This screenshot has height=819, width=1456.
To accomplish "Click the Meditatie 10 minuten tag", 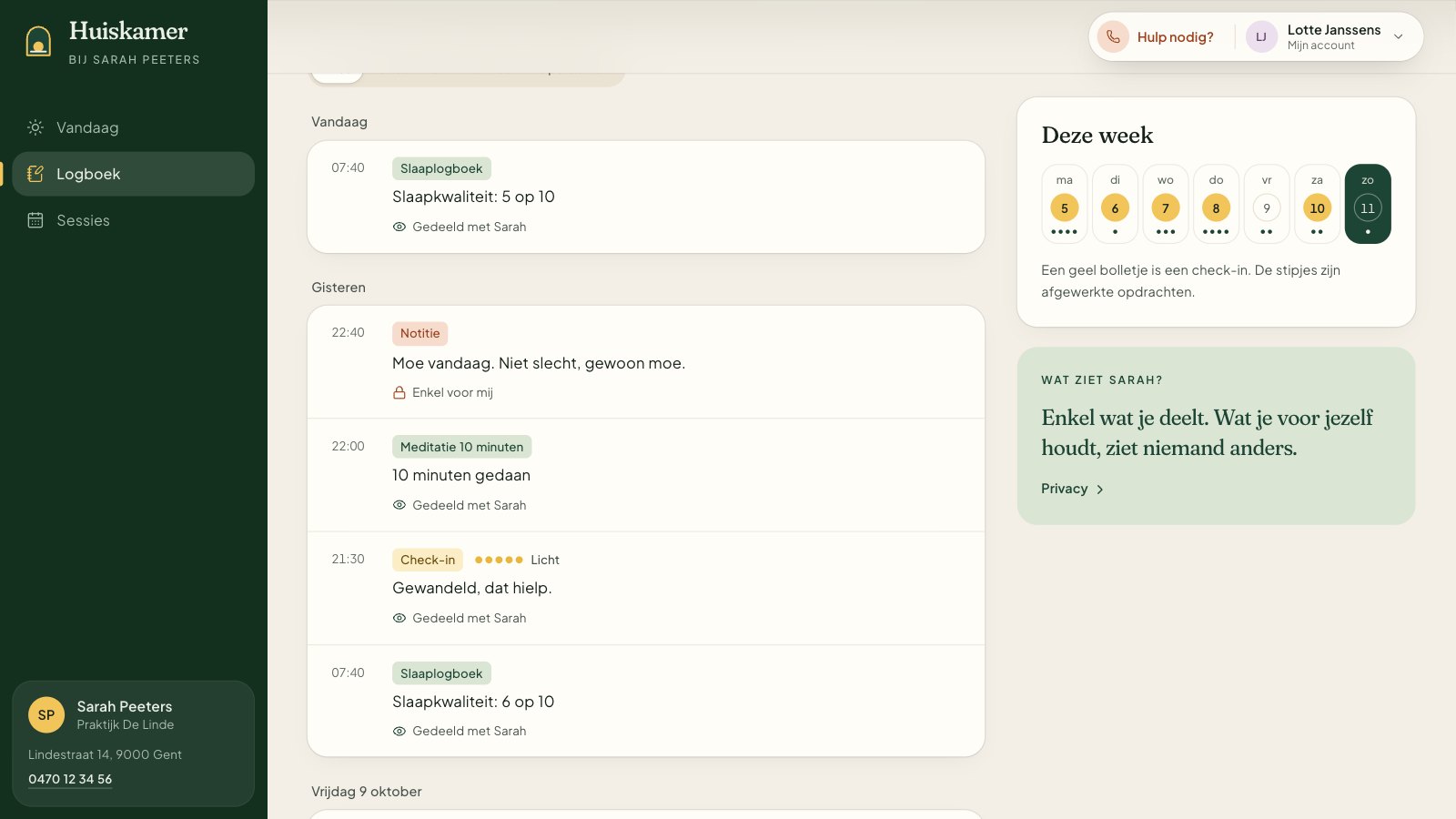I will tap(461, 447).
